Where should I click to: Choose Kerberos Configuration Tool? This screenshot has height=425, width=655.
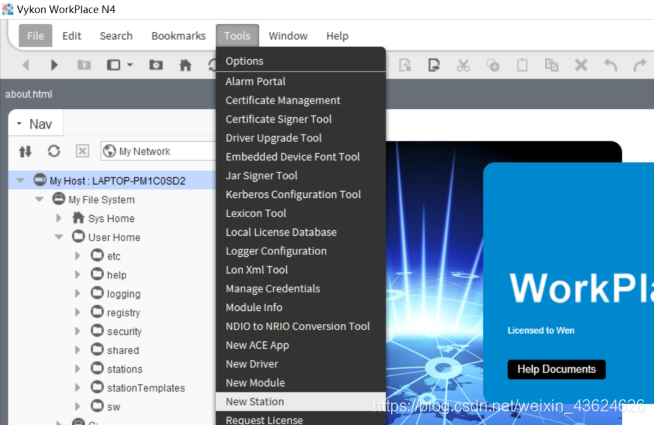(x=301, y=194)
